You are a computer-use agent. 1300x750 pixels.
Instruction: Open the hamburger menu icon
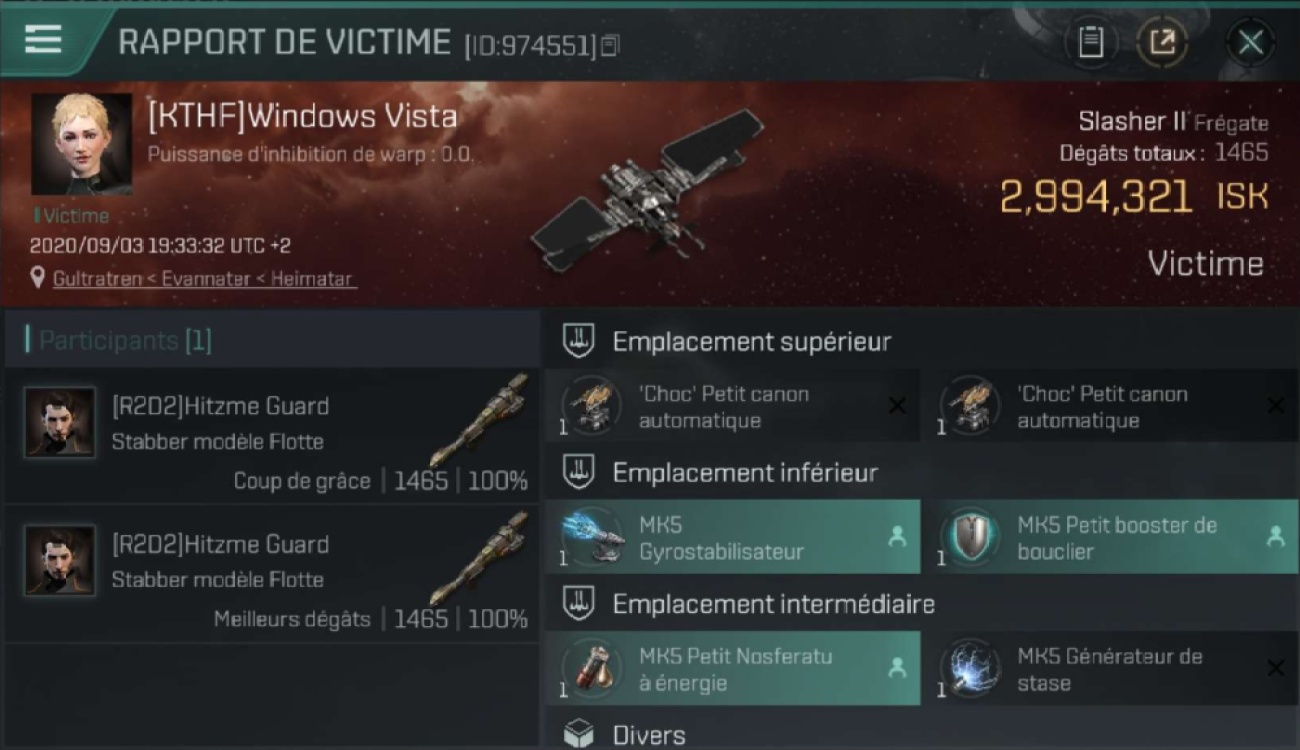[43, 39]
